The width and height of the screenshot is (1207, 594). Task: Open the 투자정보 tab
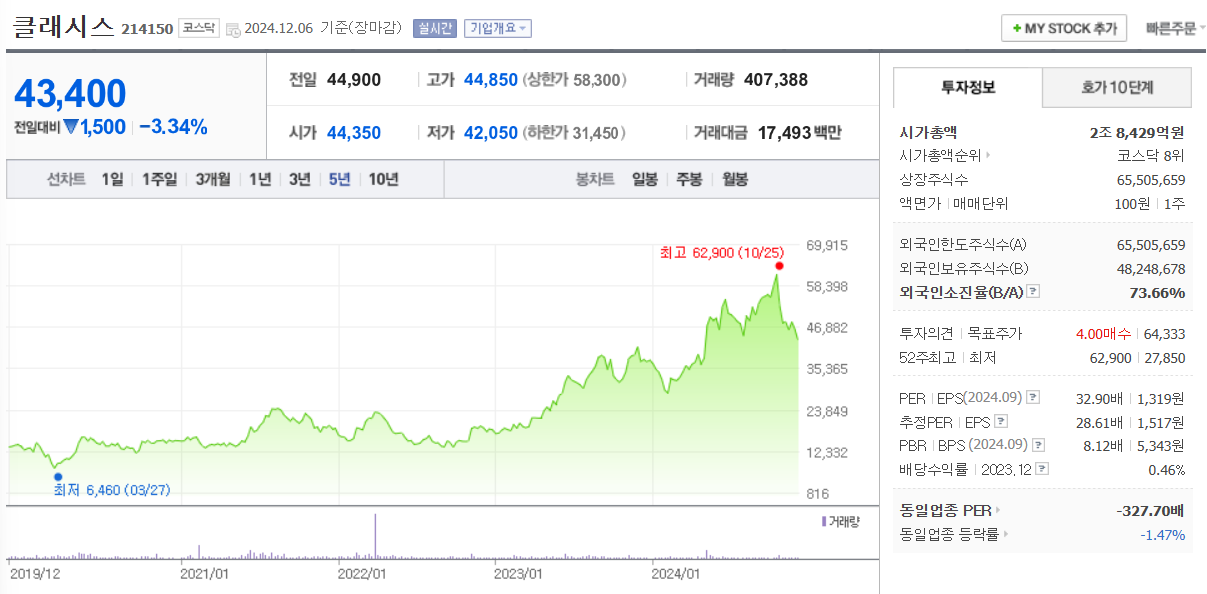pyautogui.click(x=968, y=87)
